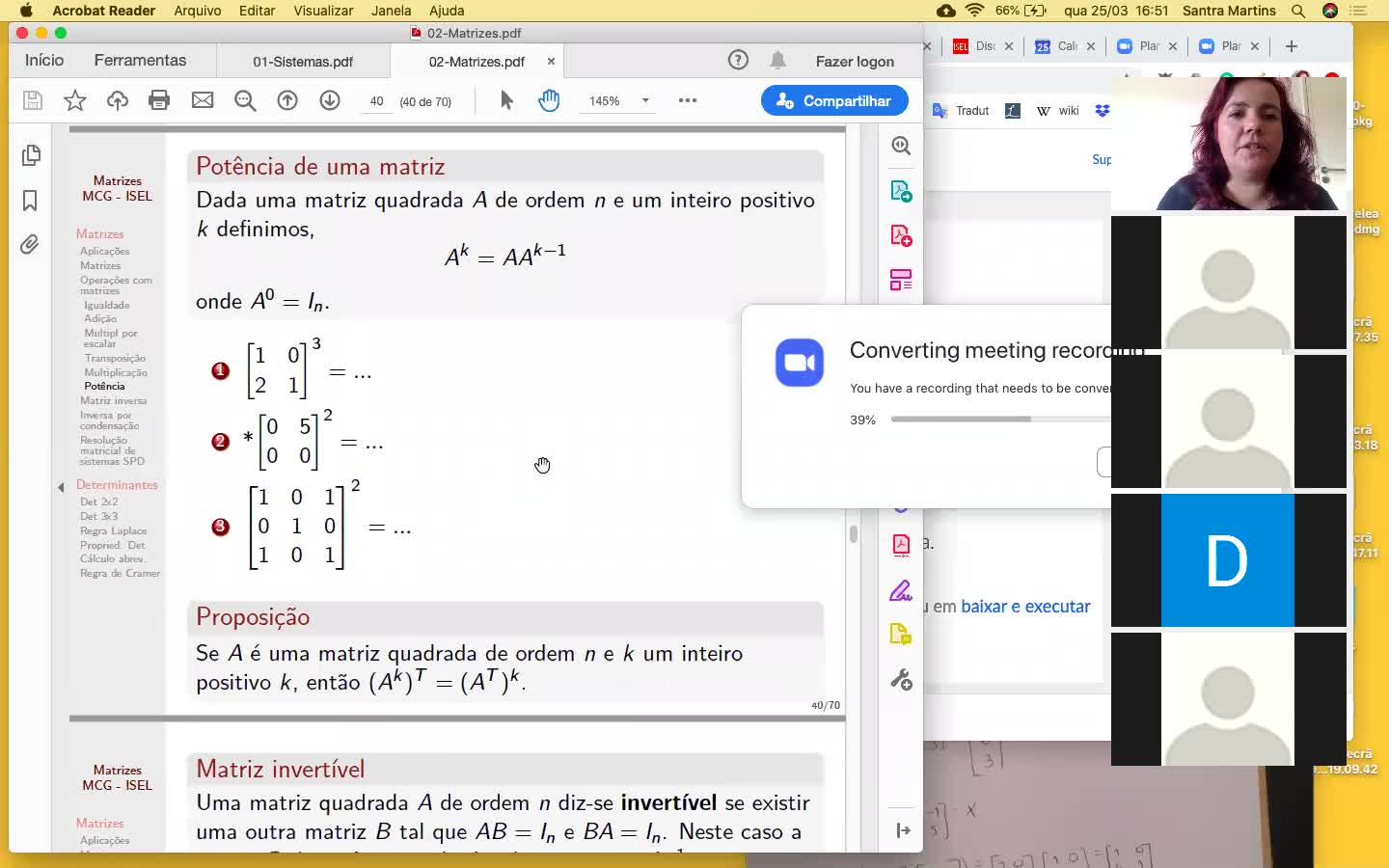Open the bookmarks panel in left sidebar
Image resolution: width=1389 pixels, height=868 pixels.
(30, 200)
